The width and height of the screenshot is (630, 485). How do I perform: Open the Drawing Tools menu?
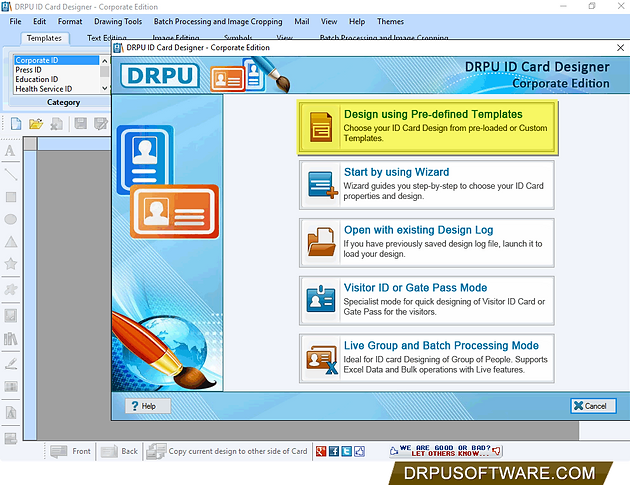[118, 21]
